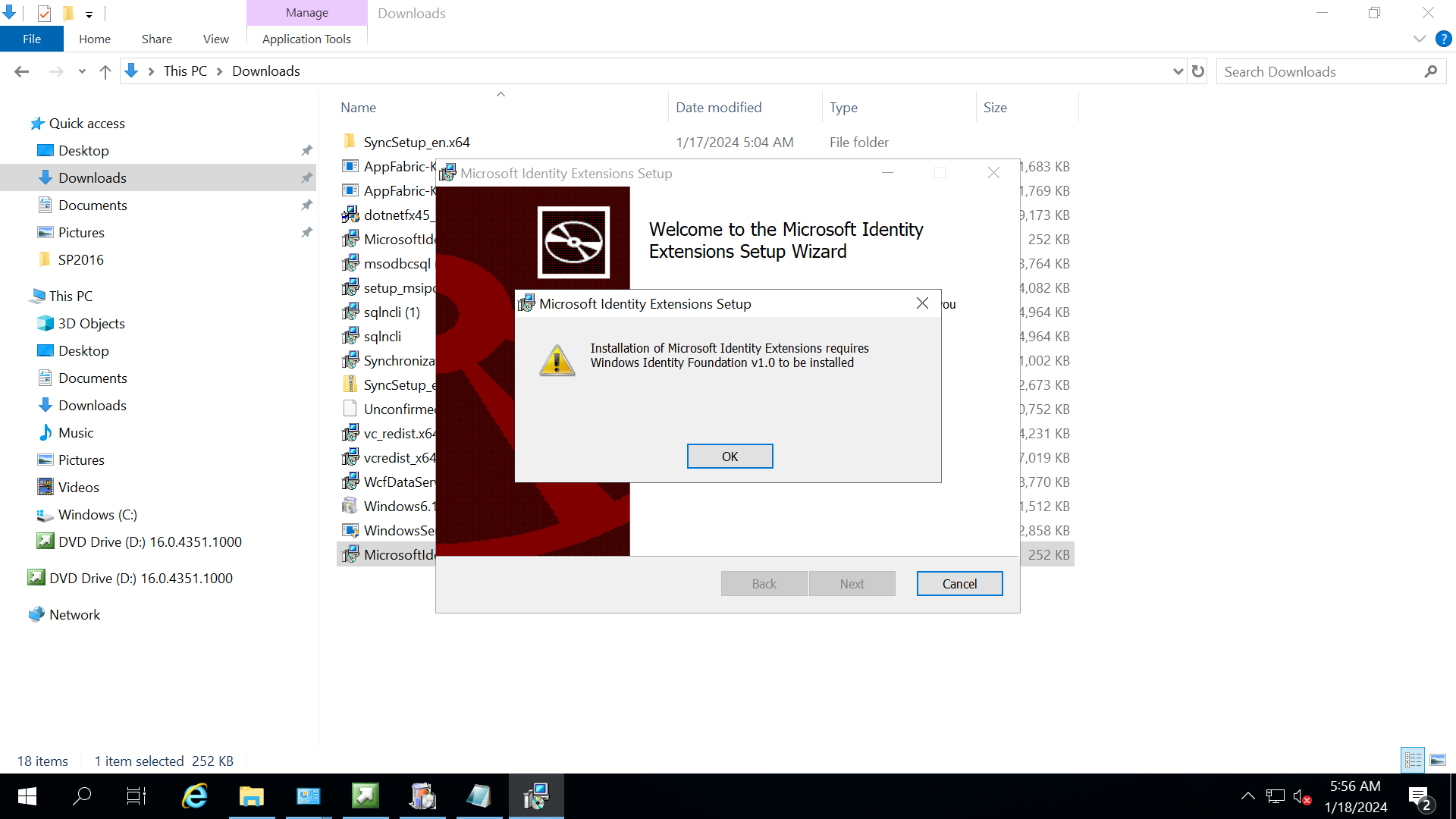1456x819 pixels.
Task: Open Desktop under Quick access
Action: point(83,151)
